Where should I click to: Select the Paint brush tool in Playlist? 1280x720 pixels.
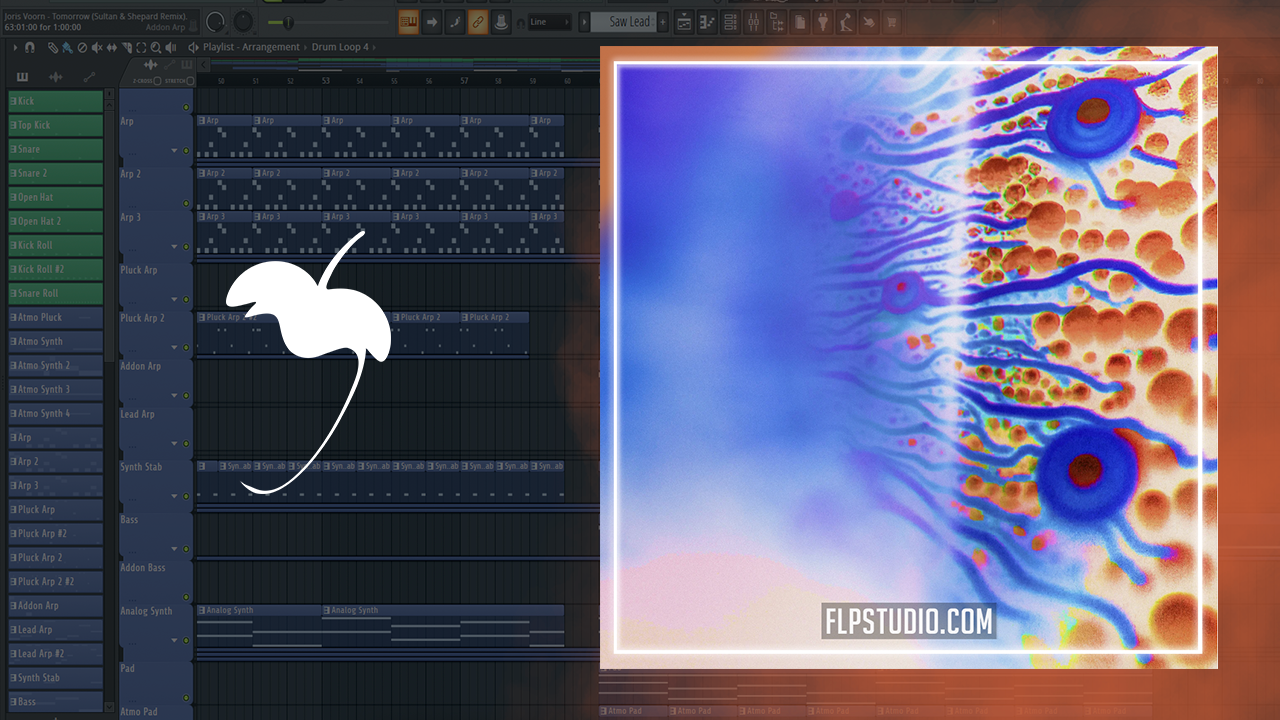click(x=66, y=47)
